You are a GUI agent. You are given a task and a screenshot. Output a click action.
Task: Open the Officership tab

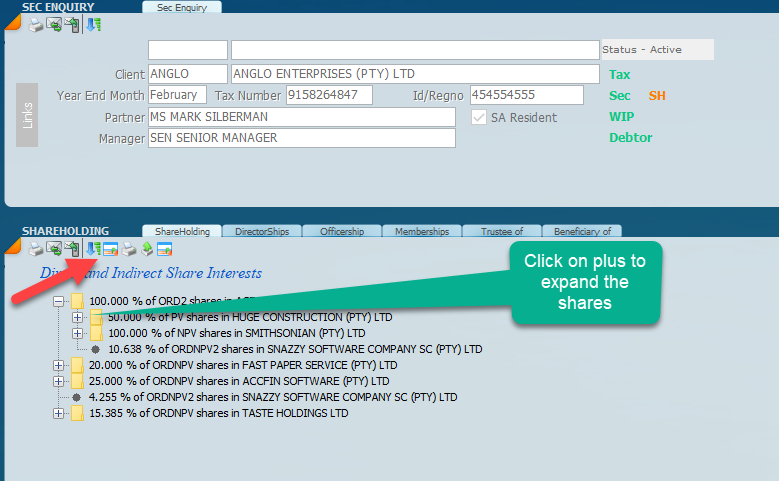tap(341, 231)
